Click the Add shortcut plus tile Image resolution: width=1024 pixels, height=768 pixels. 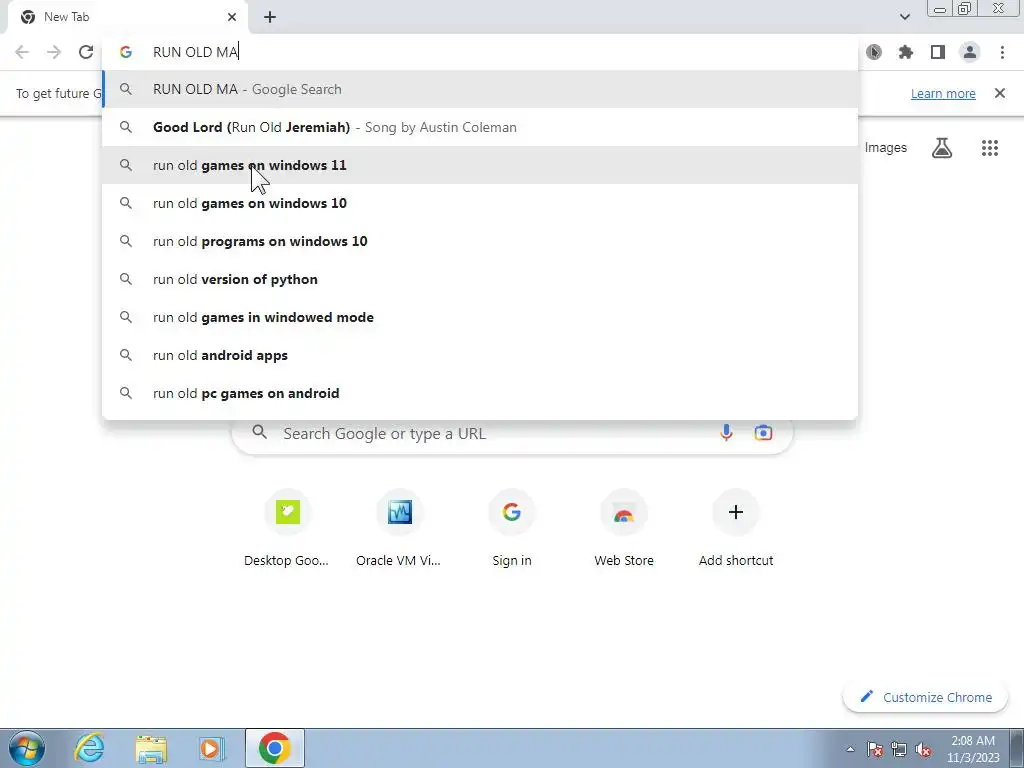coord(736,529)
